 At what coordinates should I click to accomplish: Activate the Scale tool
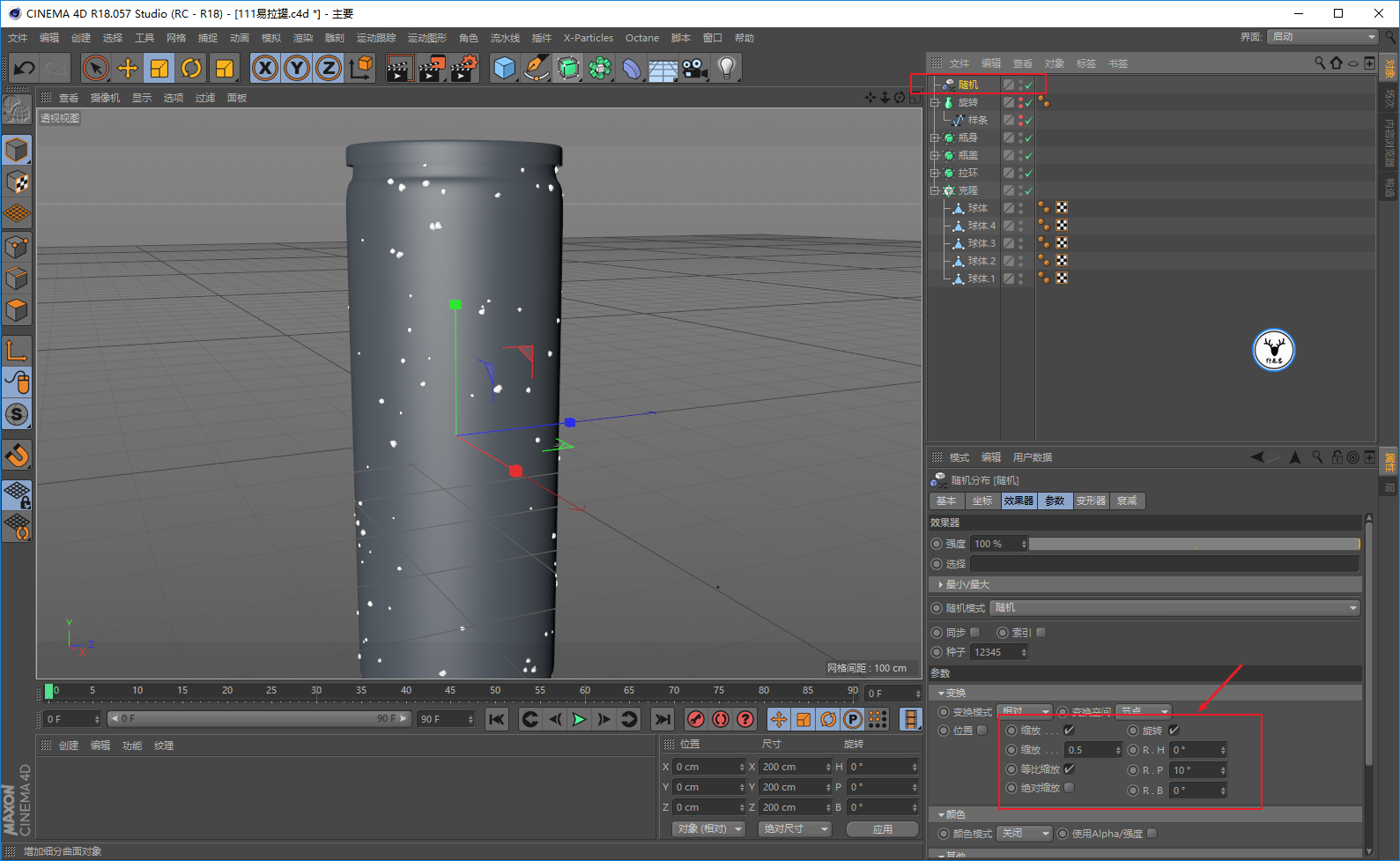click(x=159, y=68)
